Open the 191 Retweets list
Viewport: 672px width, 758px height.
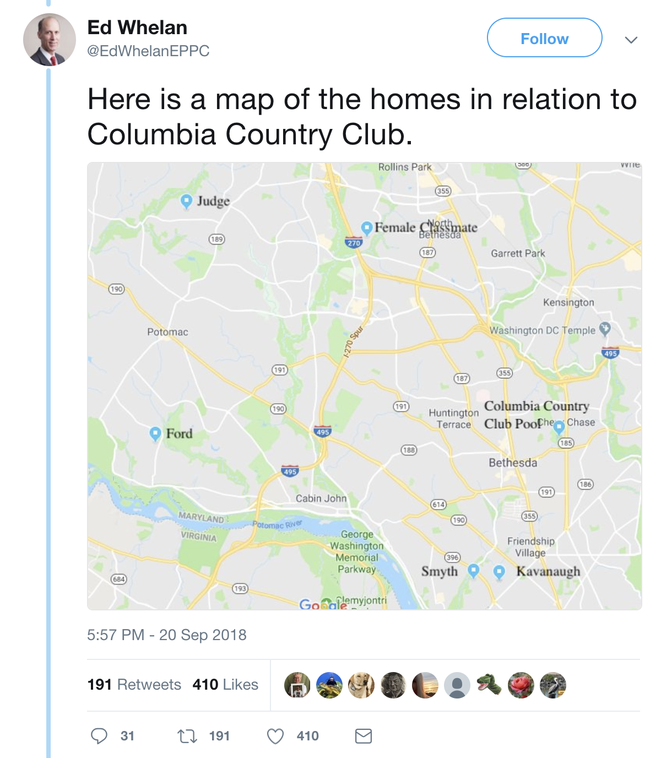click(x=134, y=685)
